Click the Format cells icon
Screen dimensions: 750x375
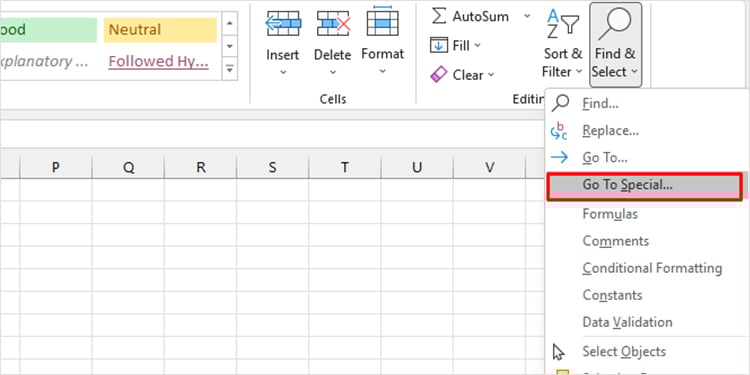point(382,21)
